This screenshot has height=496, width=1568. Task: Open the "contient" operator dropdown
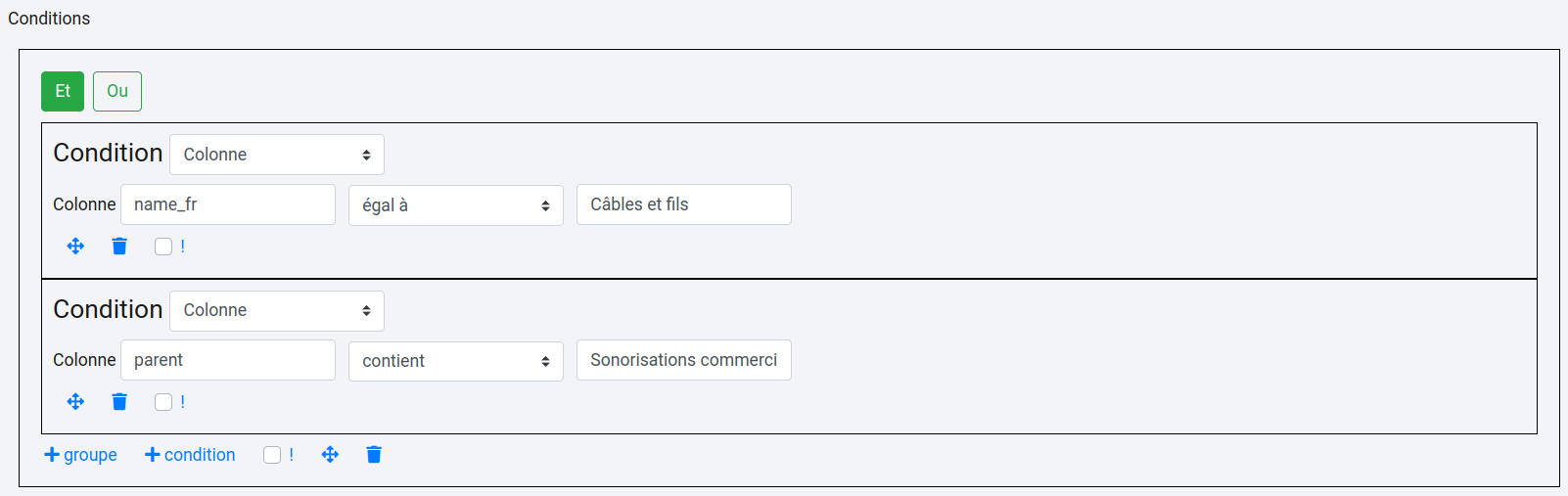[455, 361]
